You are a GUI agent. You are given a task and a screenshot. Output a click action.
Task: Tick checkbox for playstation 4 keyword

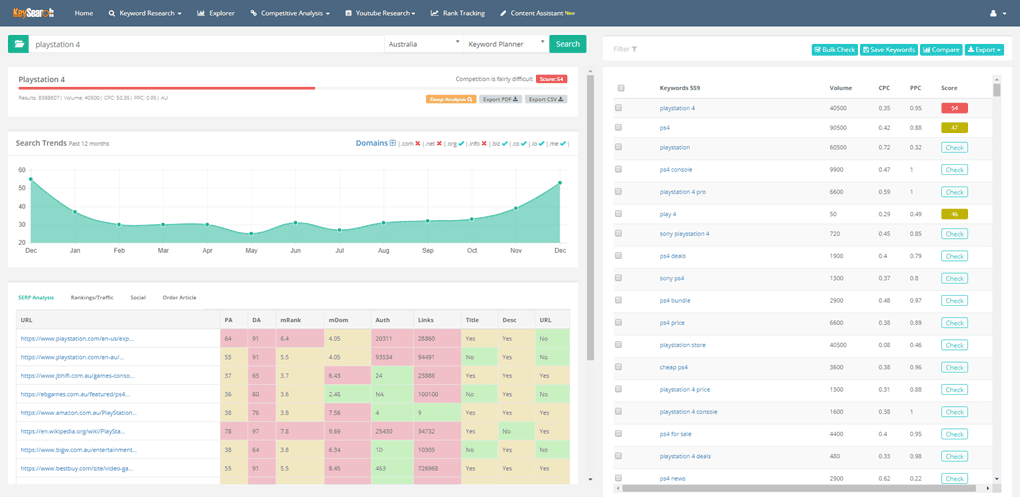618,108
